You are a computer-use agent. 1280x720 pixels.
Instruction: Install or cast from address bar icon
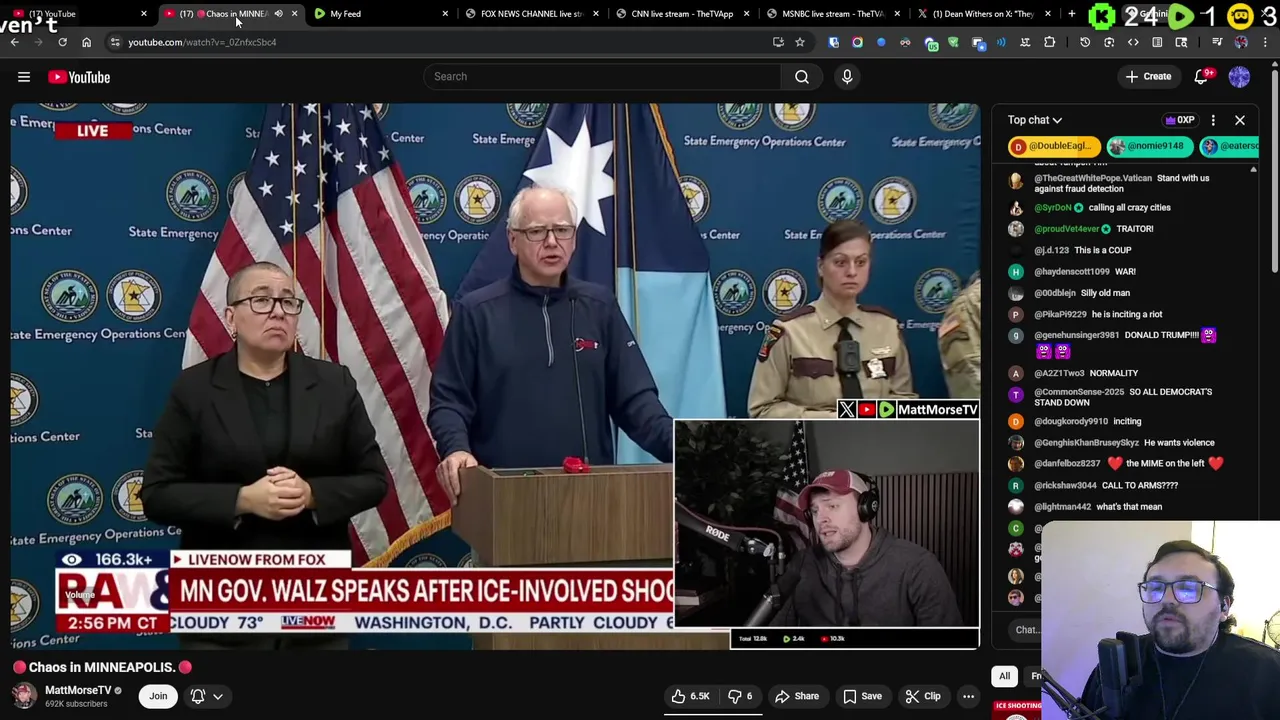pos(778,42)
